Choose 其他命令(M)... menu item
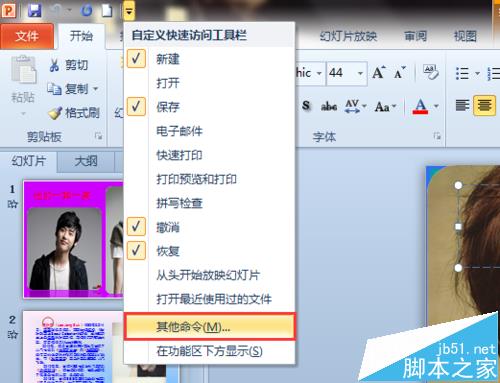The height and width of the screenshot is (383, 500). click(x=209, y=327)
